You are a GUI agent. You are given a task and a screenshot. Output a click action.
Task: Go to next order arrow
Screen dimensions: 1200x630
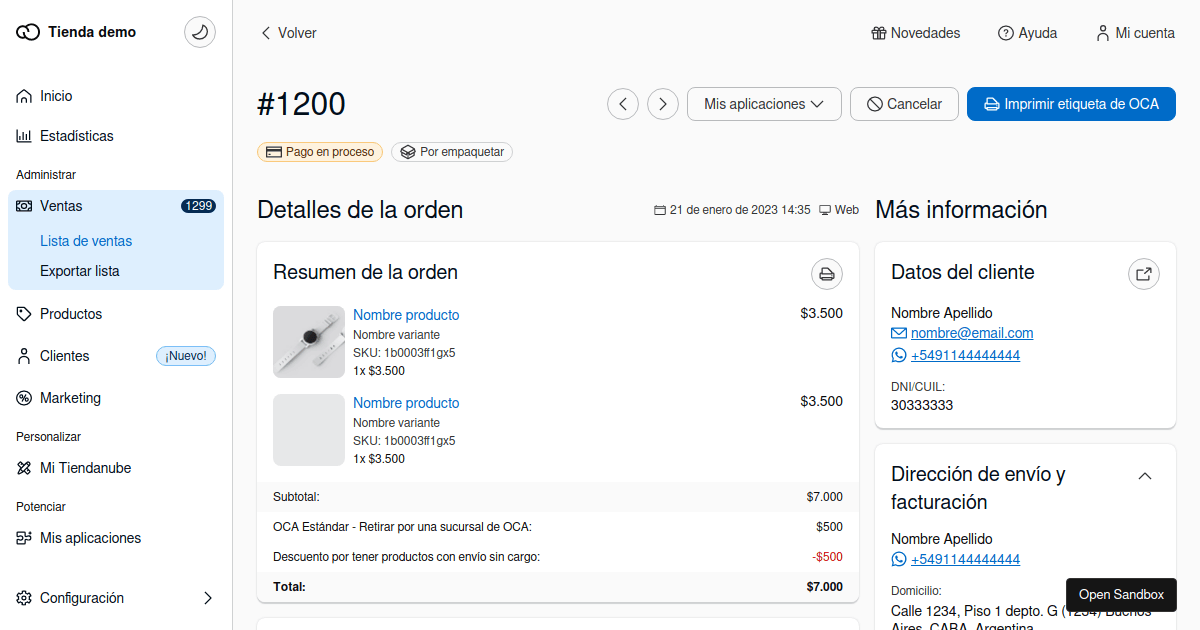point(663,104)
